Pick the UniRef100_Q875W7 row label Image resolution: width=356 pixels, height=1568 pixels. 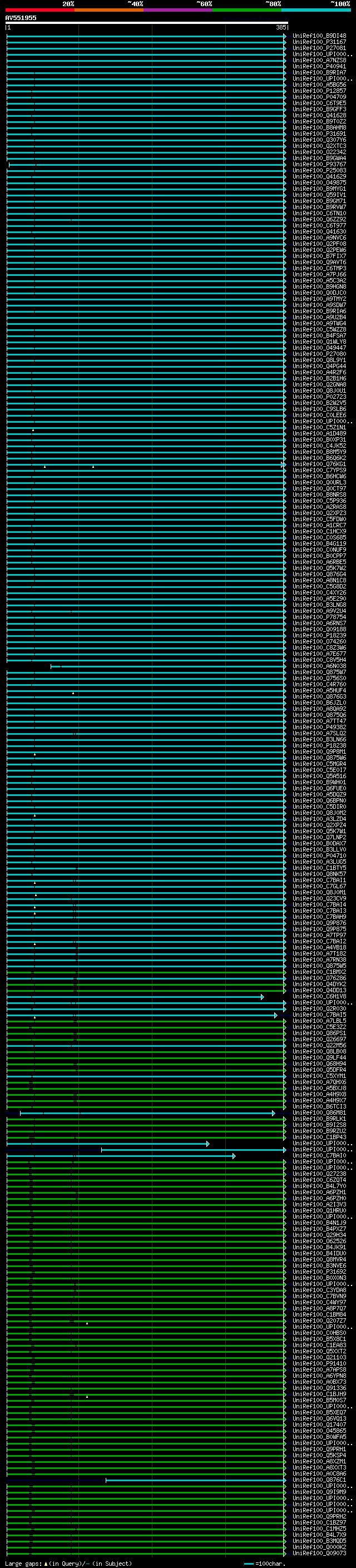click(319, 672)
